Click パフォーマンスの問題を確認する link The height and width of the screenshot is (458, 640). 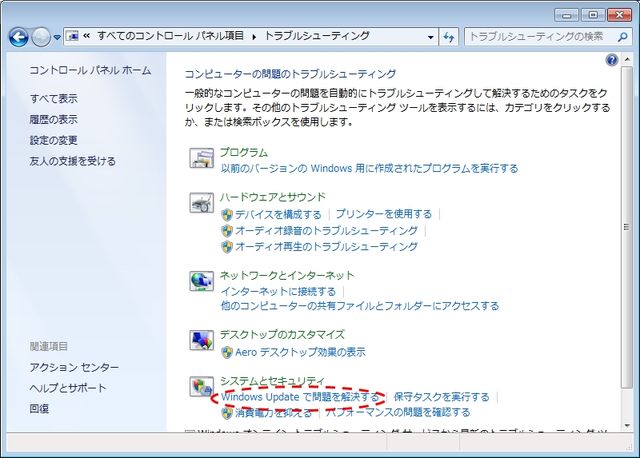[x=398, y=412]
